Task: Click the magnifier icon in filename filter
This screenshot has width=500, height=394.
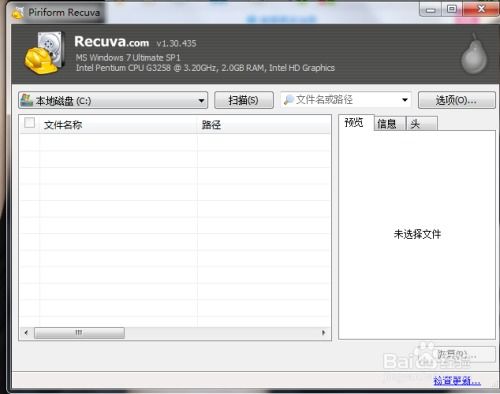Action: pos(288,99)
